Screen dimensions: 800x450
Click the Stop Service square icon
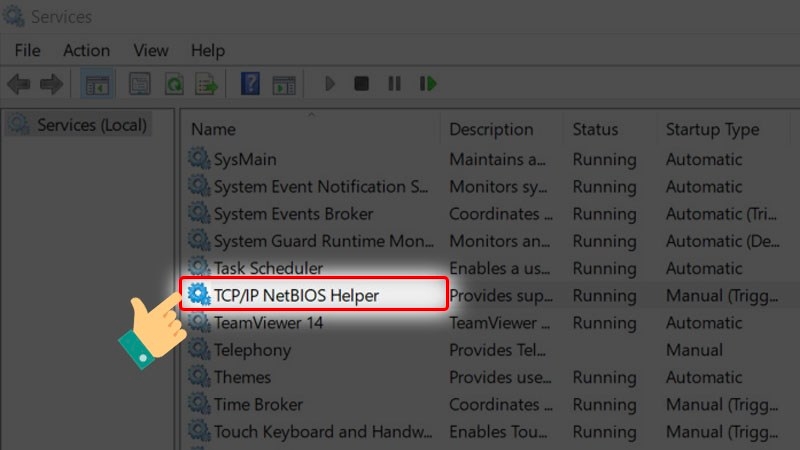(361, 85)
